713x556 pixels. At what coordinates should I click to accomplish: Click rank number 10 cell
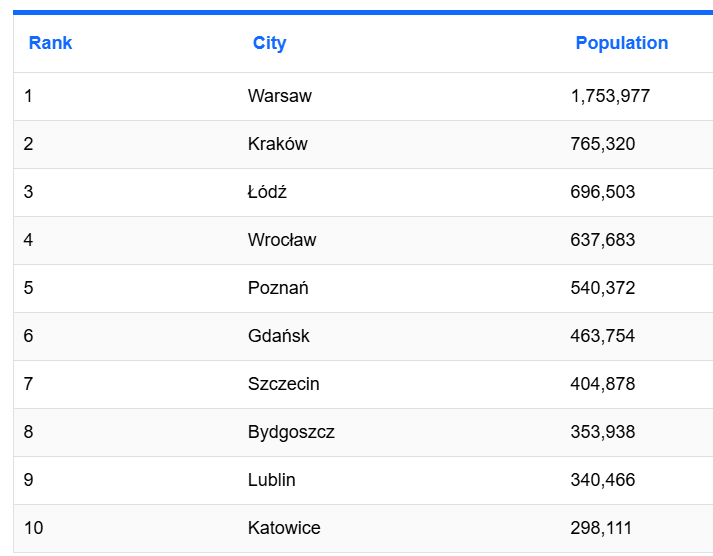[34, 528]
